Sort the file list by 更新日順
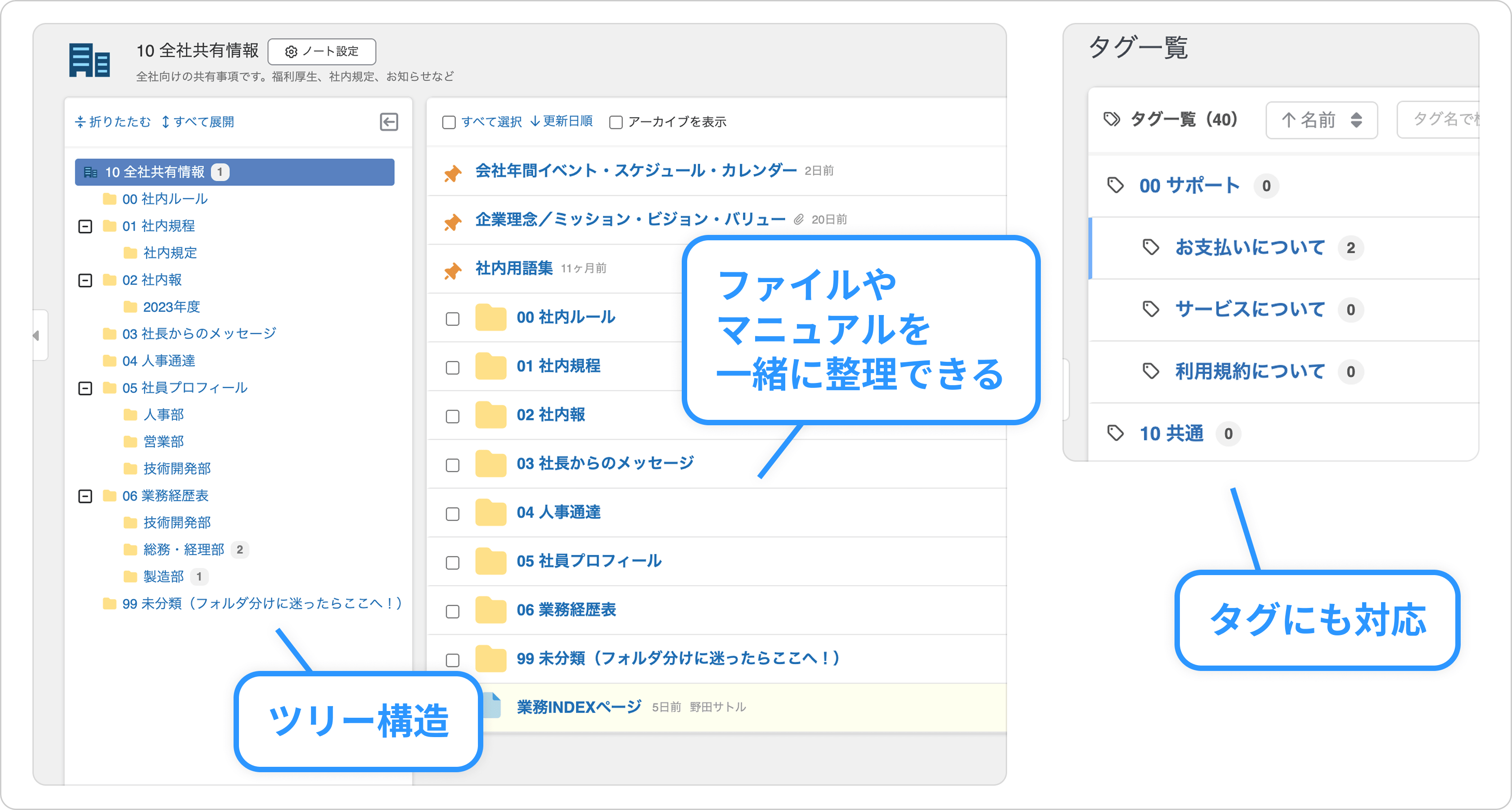 (562, 121)
